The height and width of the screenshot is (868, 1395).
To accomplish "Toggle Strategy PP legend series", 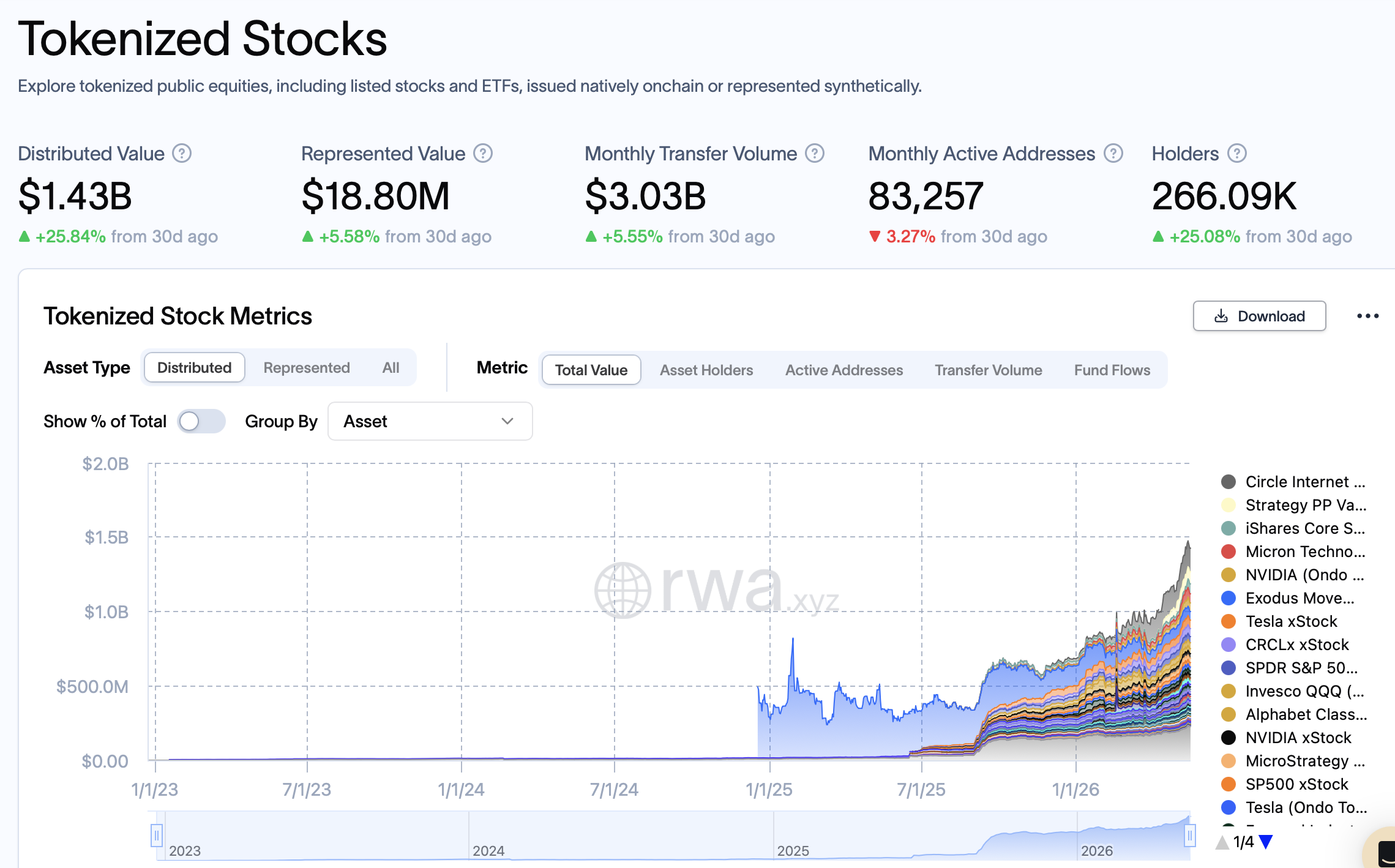I will (x=1293, y=505).
